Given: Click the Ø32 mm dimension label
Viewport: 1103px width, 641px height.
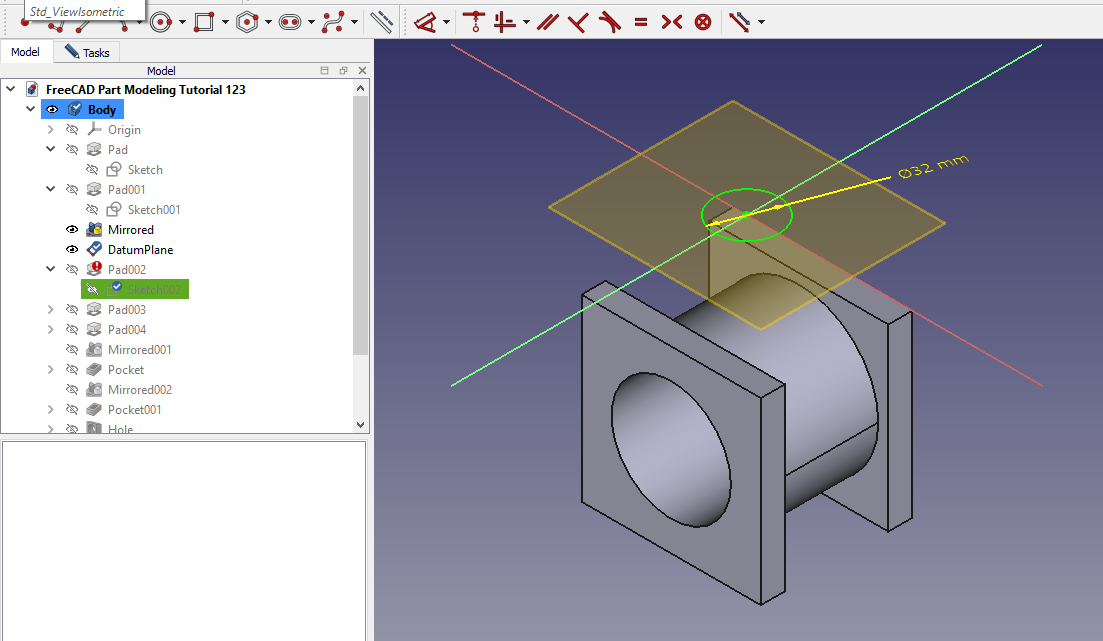Looking at the screenshot, I should click(x=933, y=168).
